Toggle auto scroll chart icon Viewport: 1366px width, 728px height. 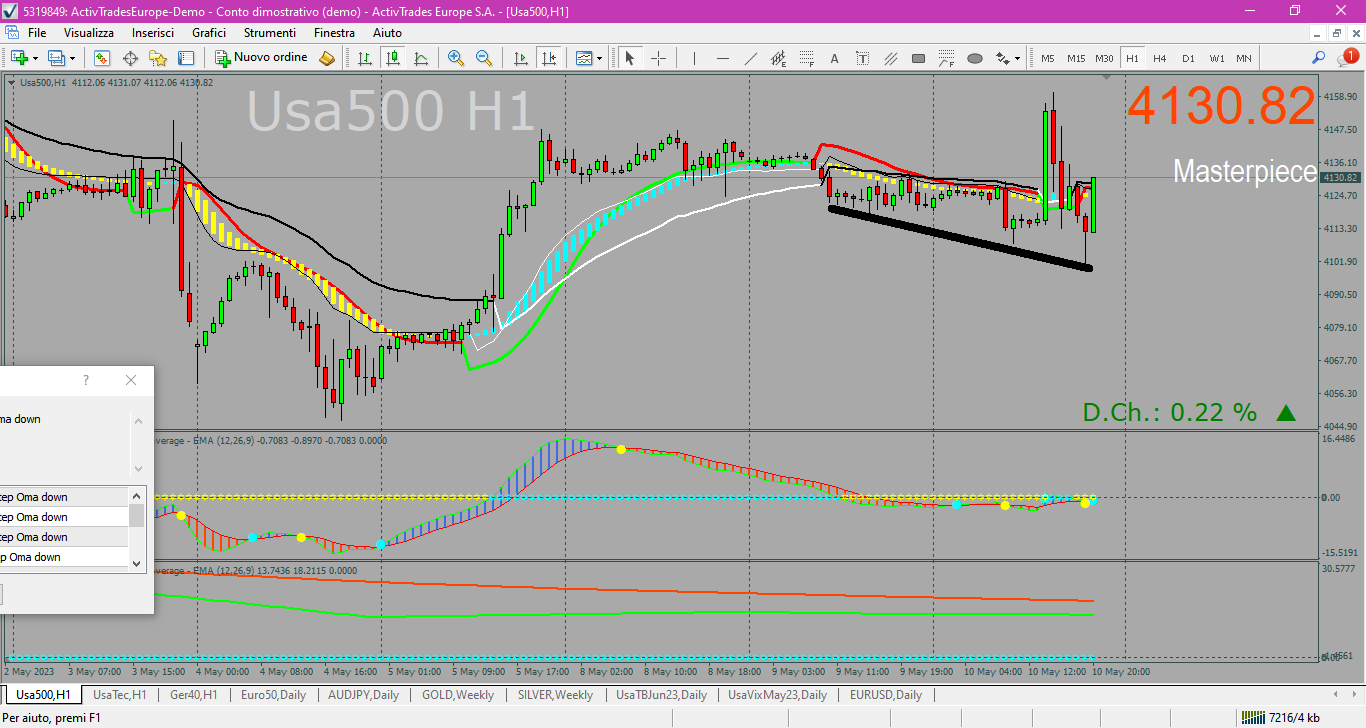tap(521, 58)
